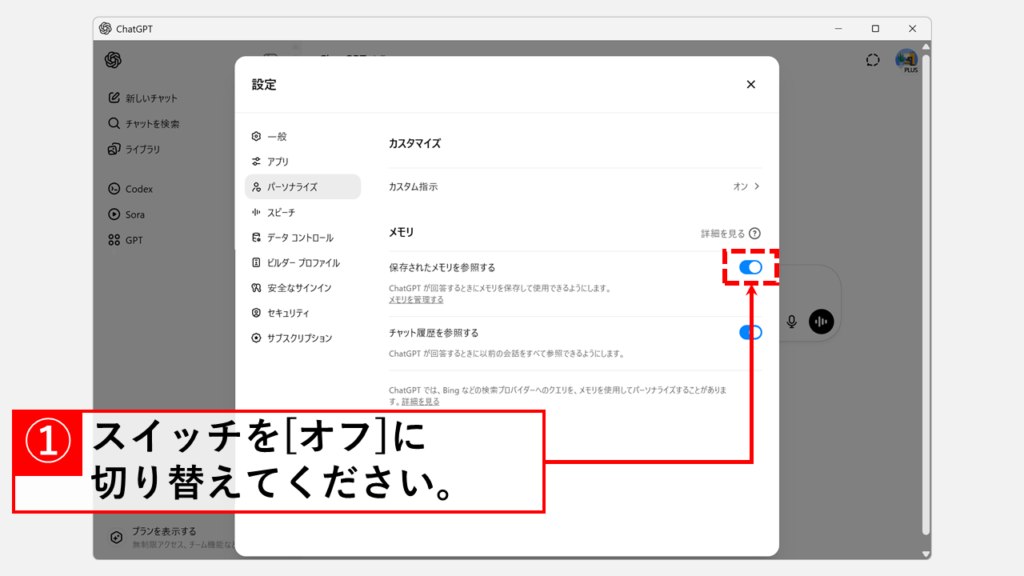Click the カスタマイズ heading text

[x=415, y=144]
